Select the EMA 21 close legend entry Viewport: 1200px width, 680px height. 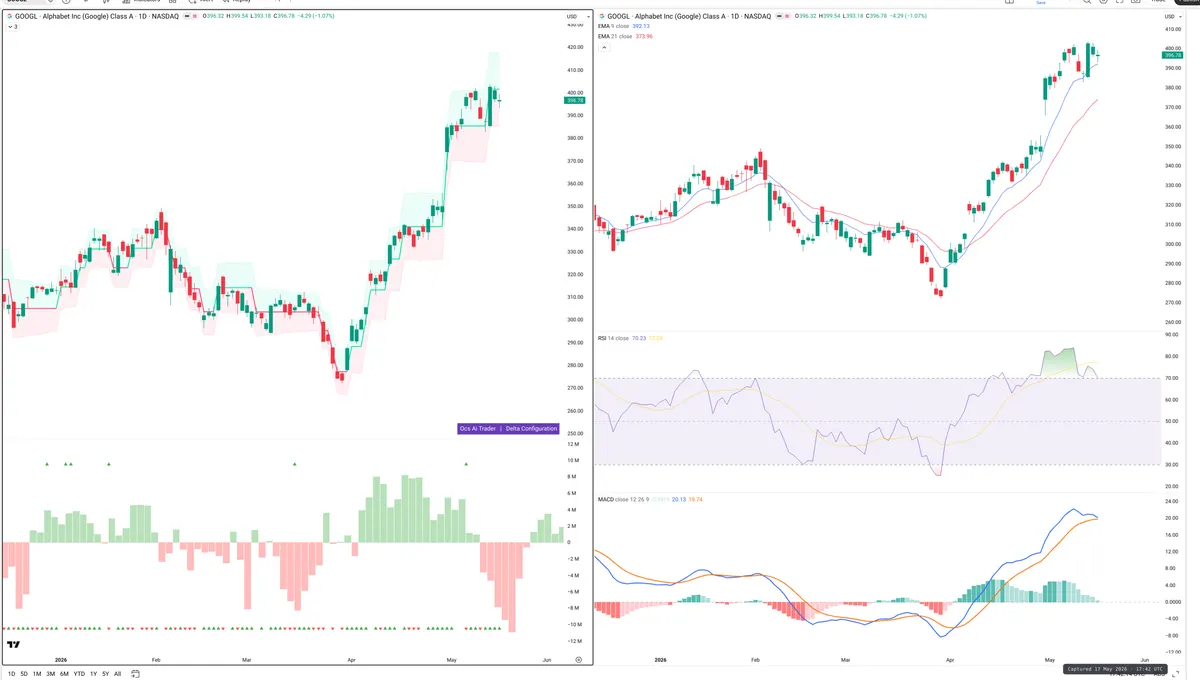coord(617,36)
